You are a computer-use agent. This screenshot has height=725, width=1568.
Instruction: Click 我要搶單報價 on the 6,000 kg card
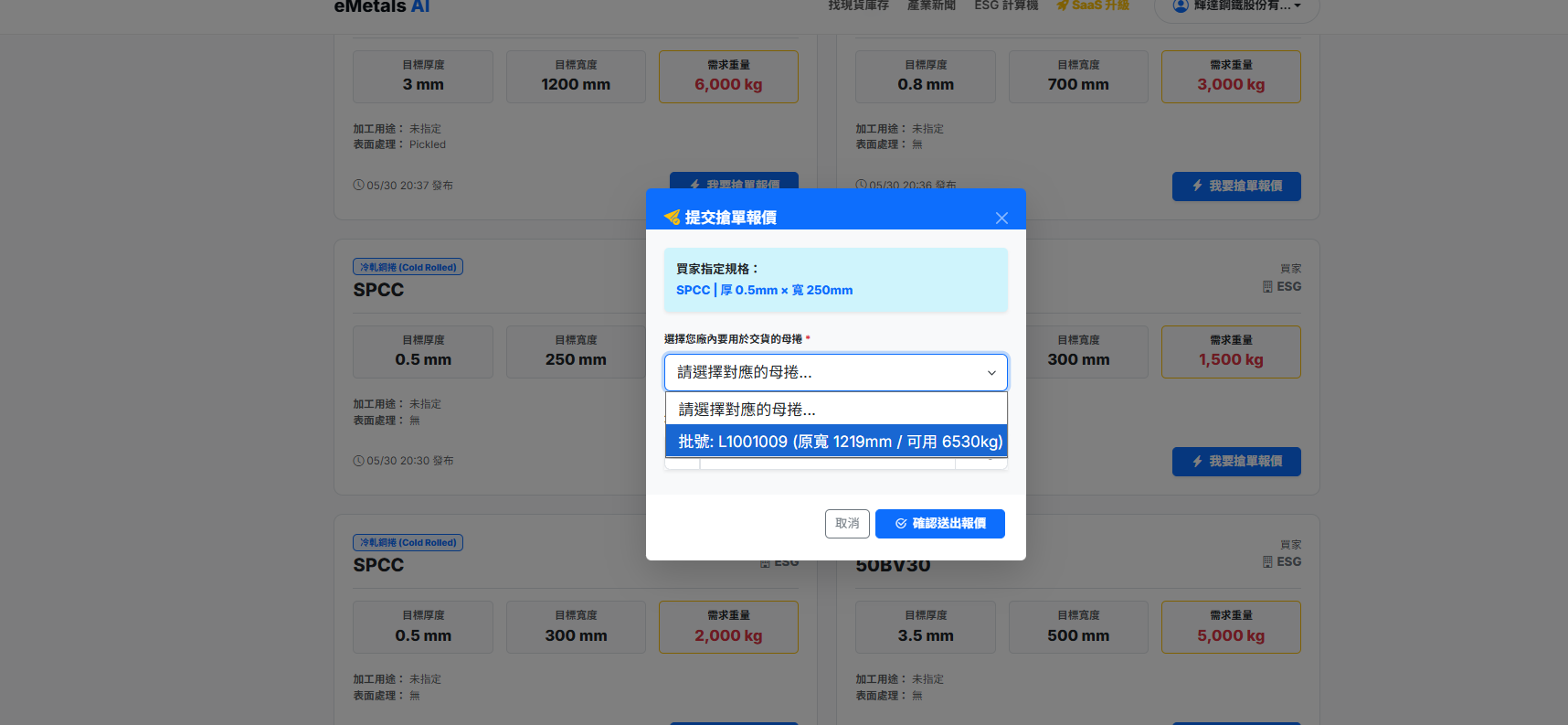pos(734,180)
